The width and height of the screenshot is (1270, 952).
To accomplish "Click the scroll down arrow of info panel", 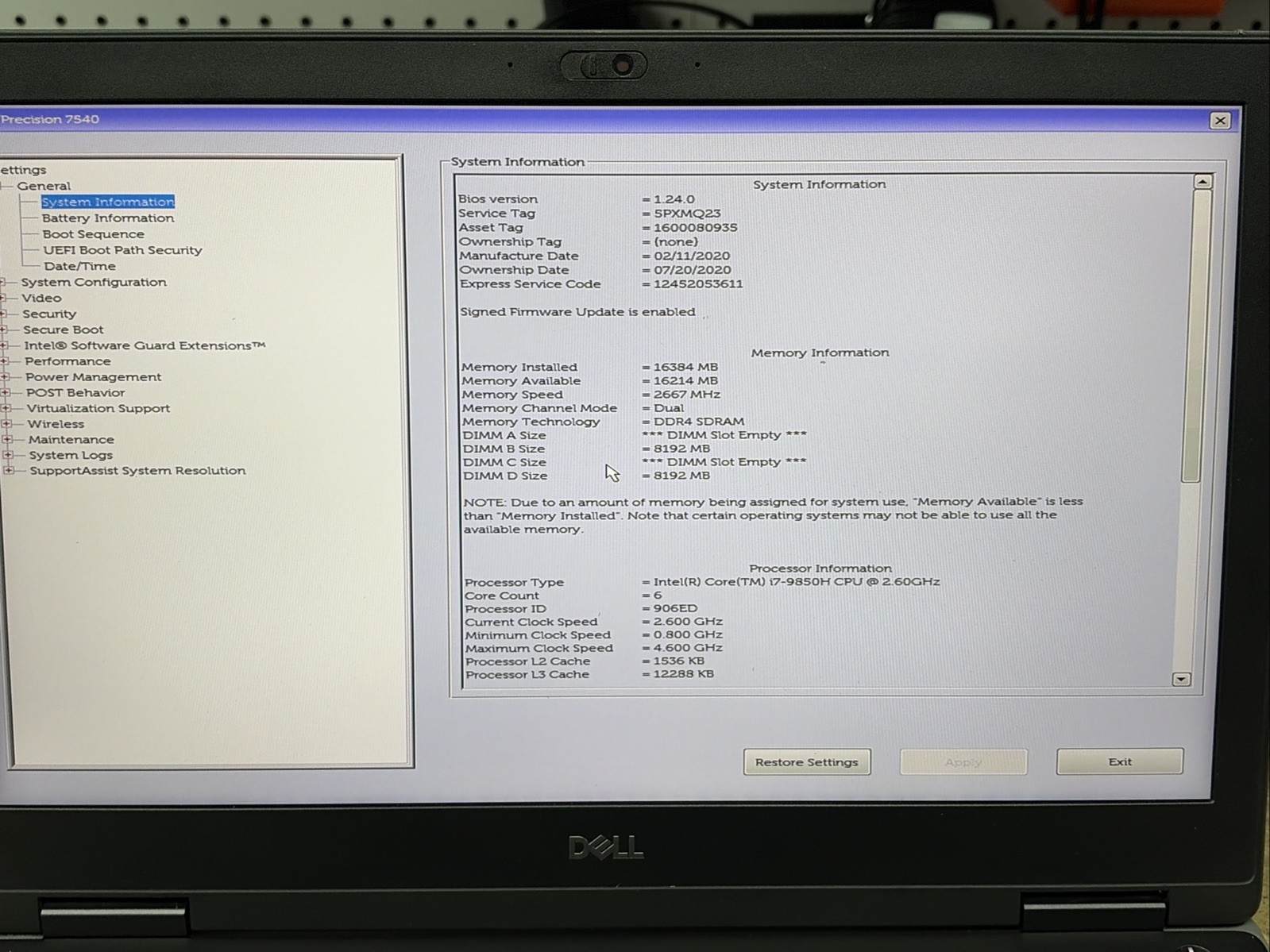I will coord(1181,679).
